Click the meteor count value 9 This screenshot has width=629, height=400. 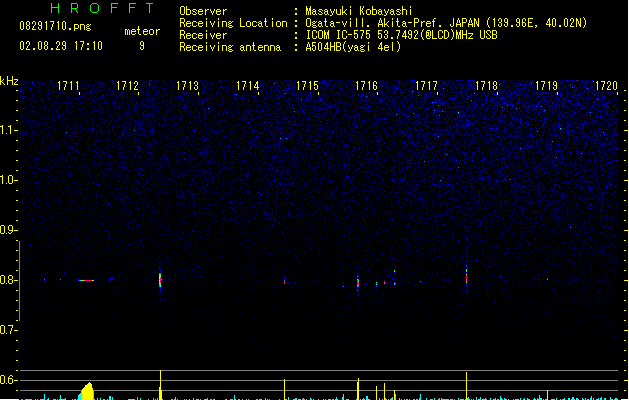[142, 46]
